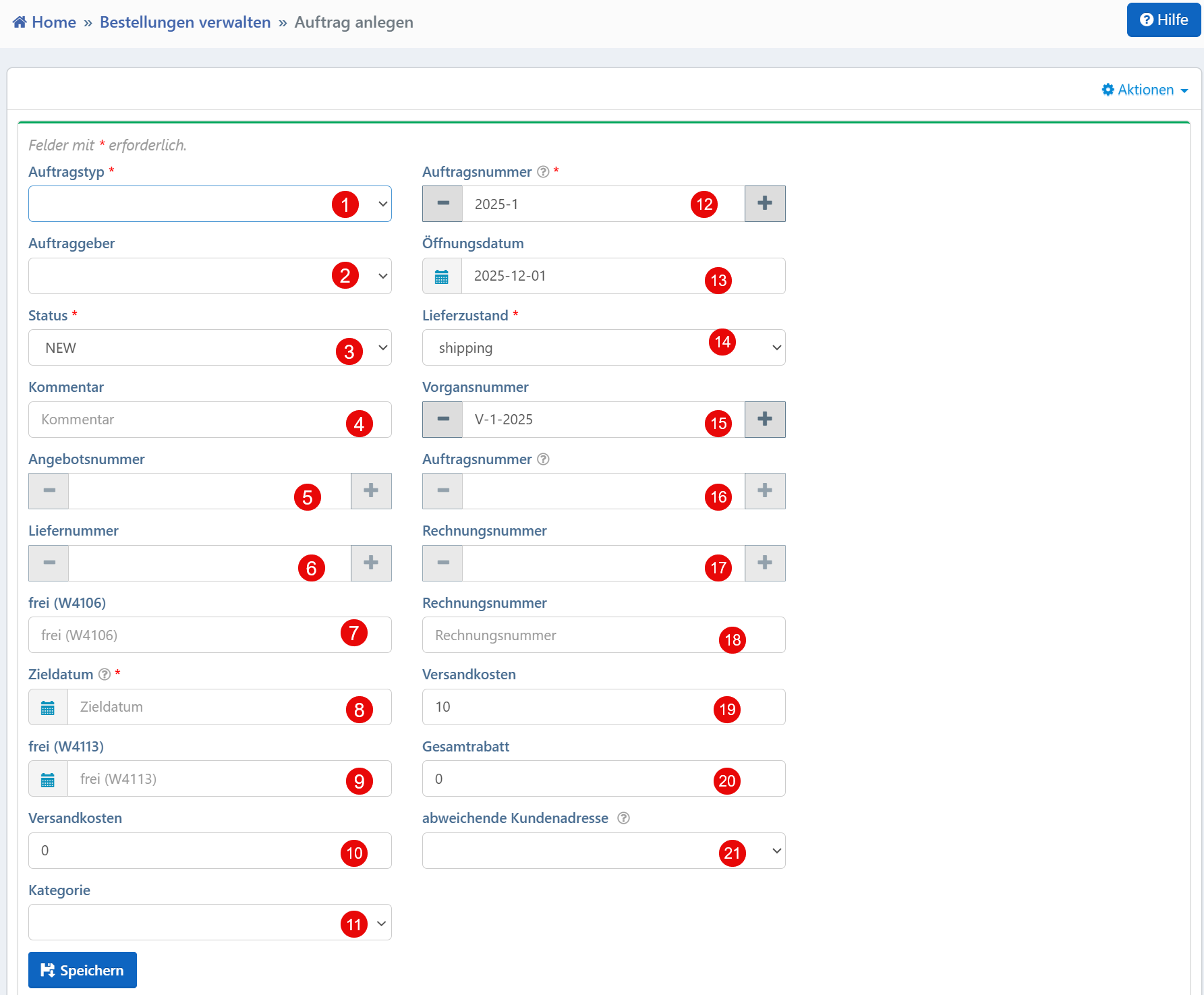Click the plus button for Rechnungsnummer
The height and width of the screenshot is (995, 1204).
764,563
